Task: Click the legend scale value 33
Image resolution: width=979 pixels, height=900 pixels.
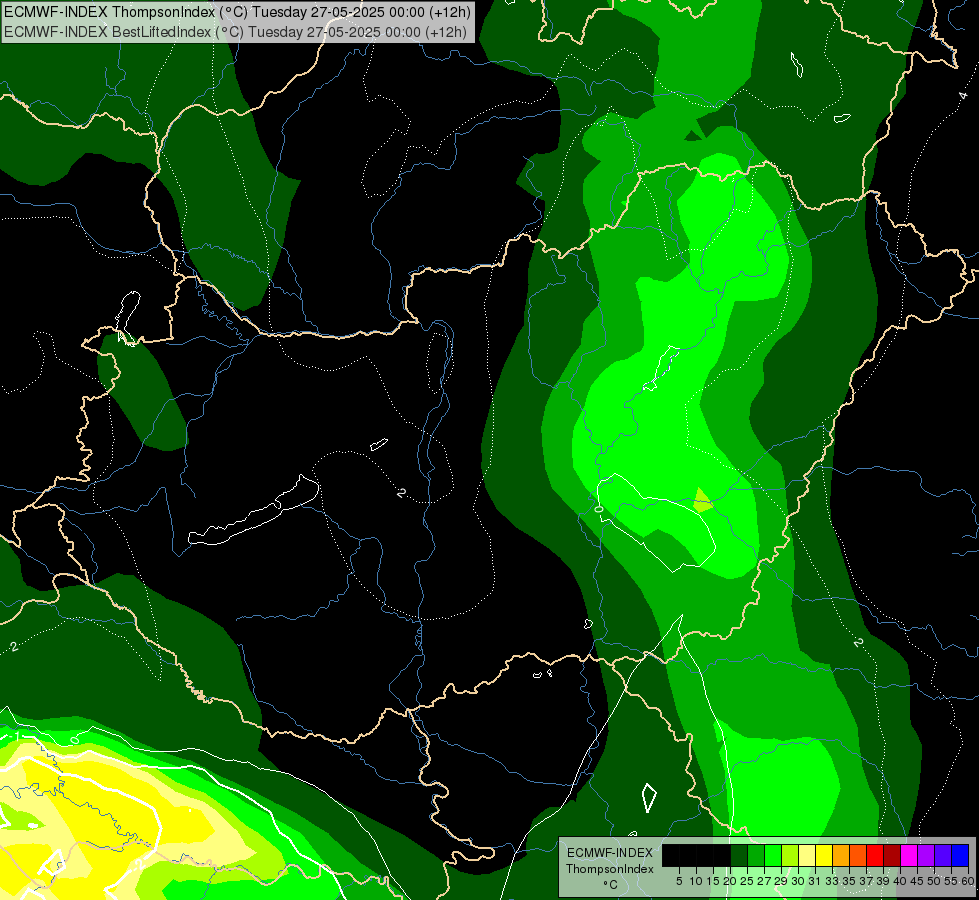Action: tap(832, 881)
